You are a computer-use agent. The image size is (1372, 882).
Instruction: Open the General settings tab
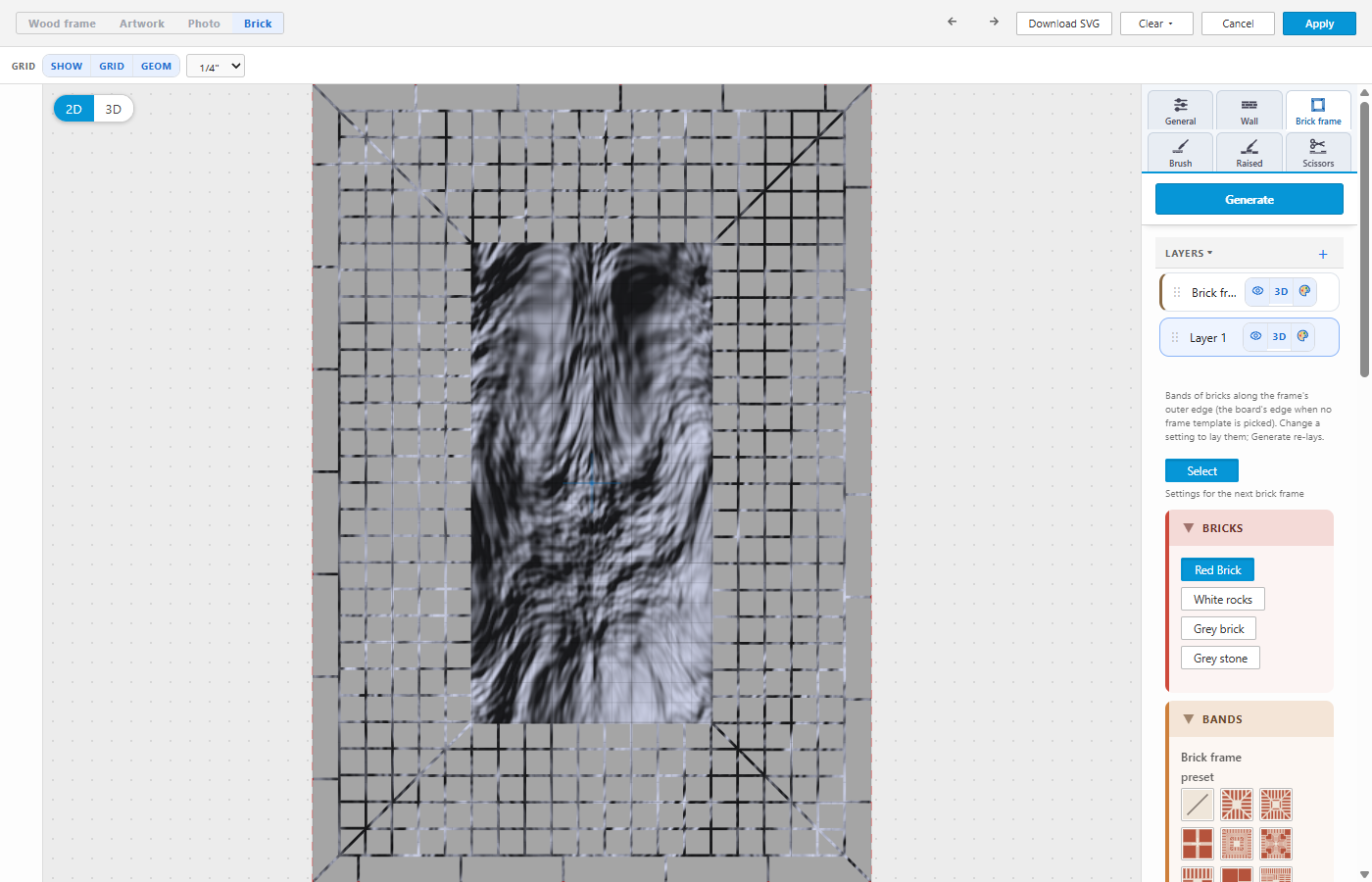click(x=1181, y=111)
